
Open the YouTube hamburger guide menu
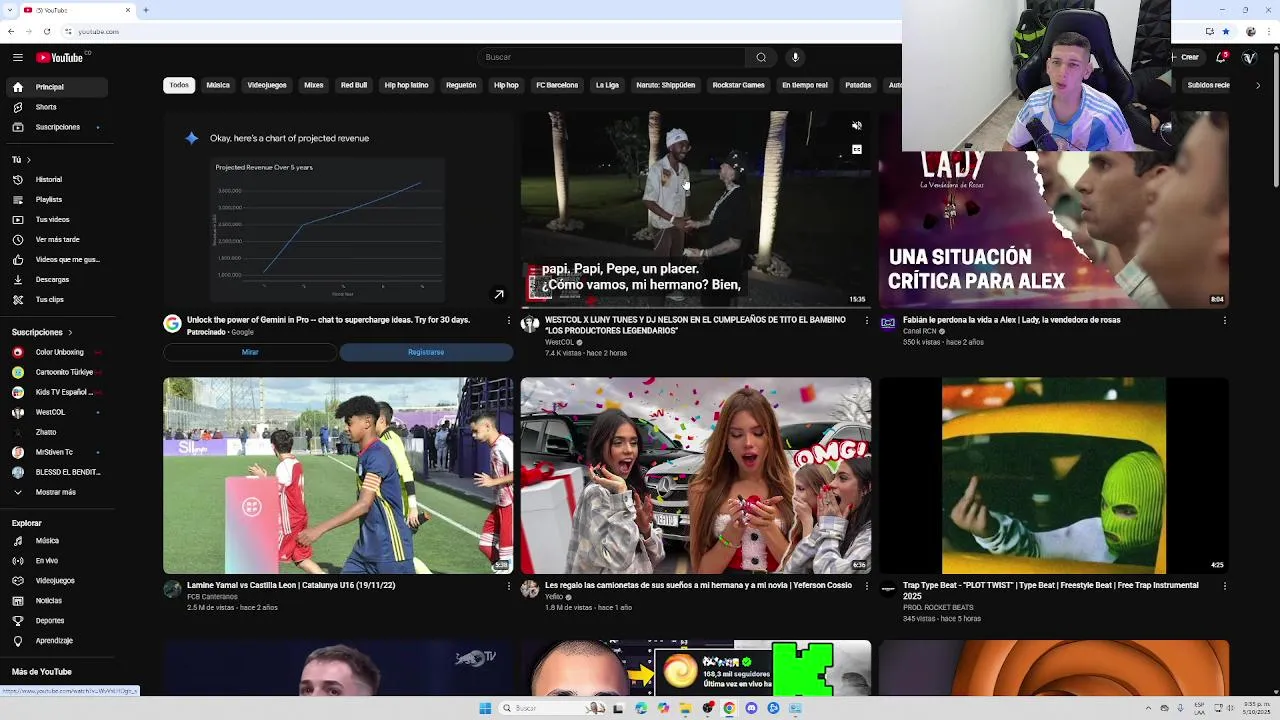(17, 57)
